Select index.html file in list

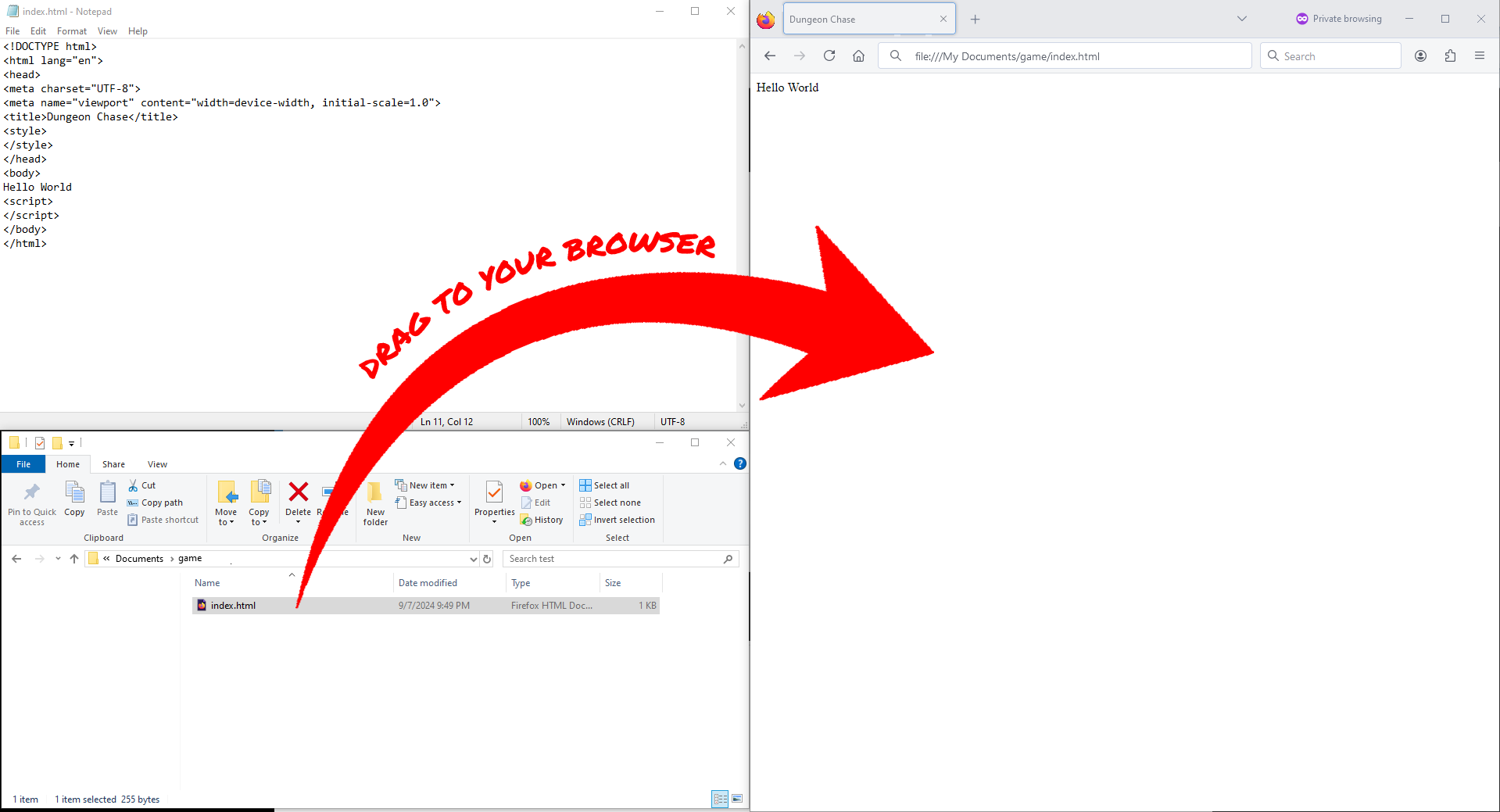click(426, 606)
